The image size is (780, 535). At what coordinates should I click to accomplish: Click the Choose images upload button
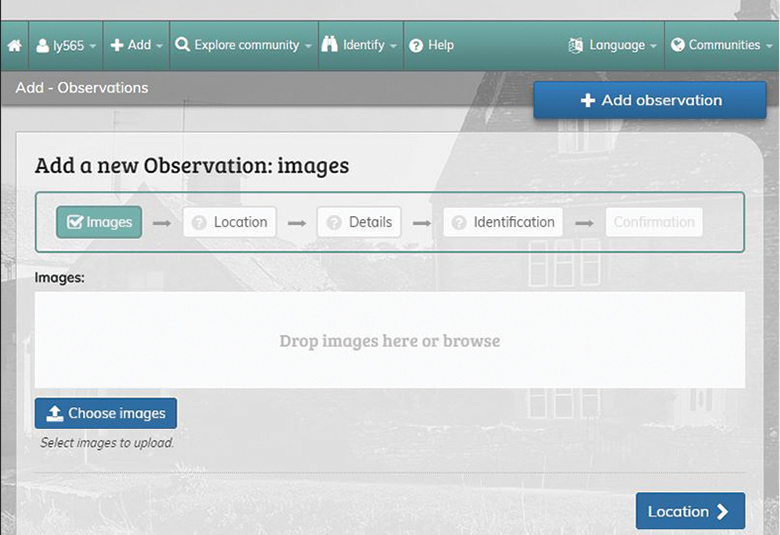pyautogui.click(x=106, y=413)
